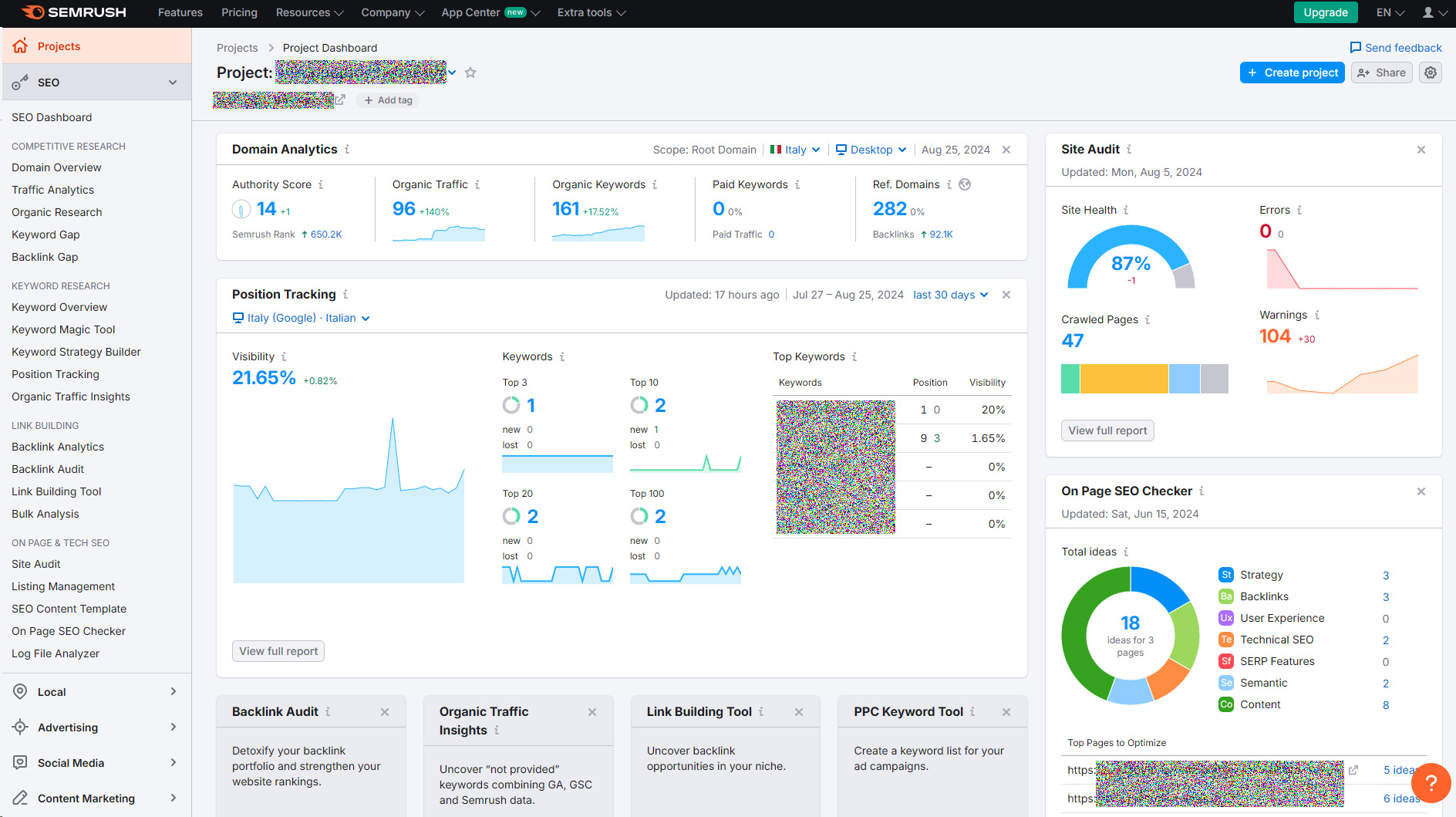The width and height of the screenshot is (1456, 817).
Task: Close the Site Audit widget
Action: (x=1421, y=150)
